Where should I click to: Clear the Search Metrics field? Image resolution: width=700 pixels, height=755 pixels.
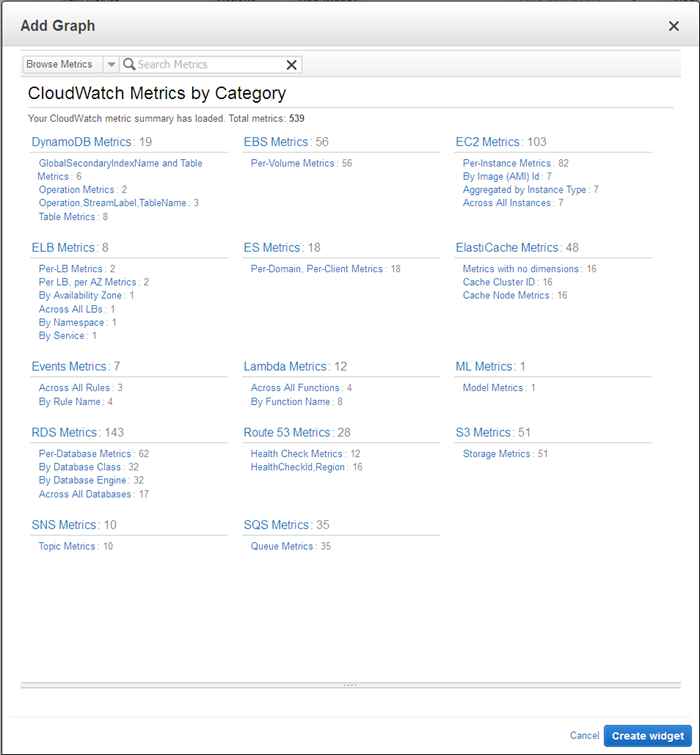(x=292, y=65)
